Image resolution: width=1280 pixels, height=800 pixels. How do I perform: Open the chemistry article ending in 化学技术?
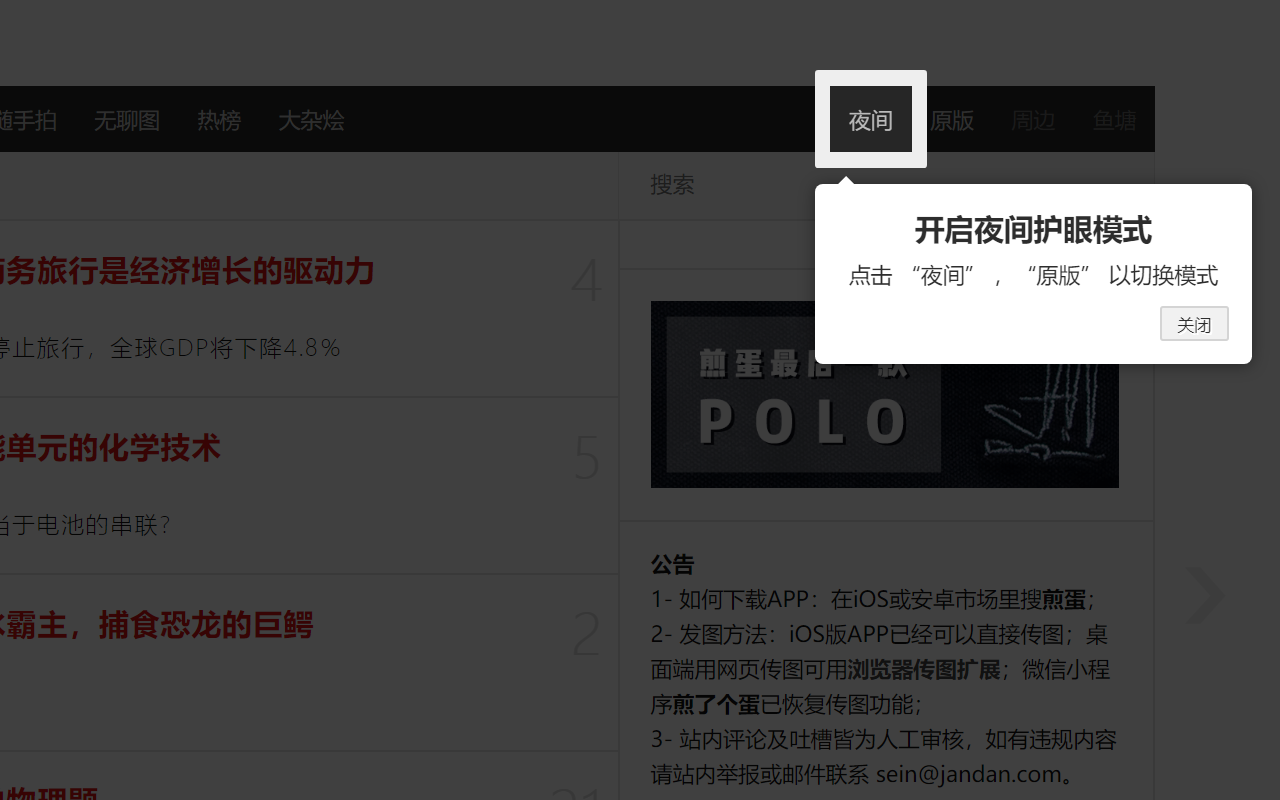tap(110, 448)
